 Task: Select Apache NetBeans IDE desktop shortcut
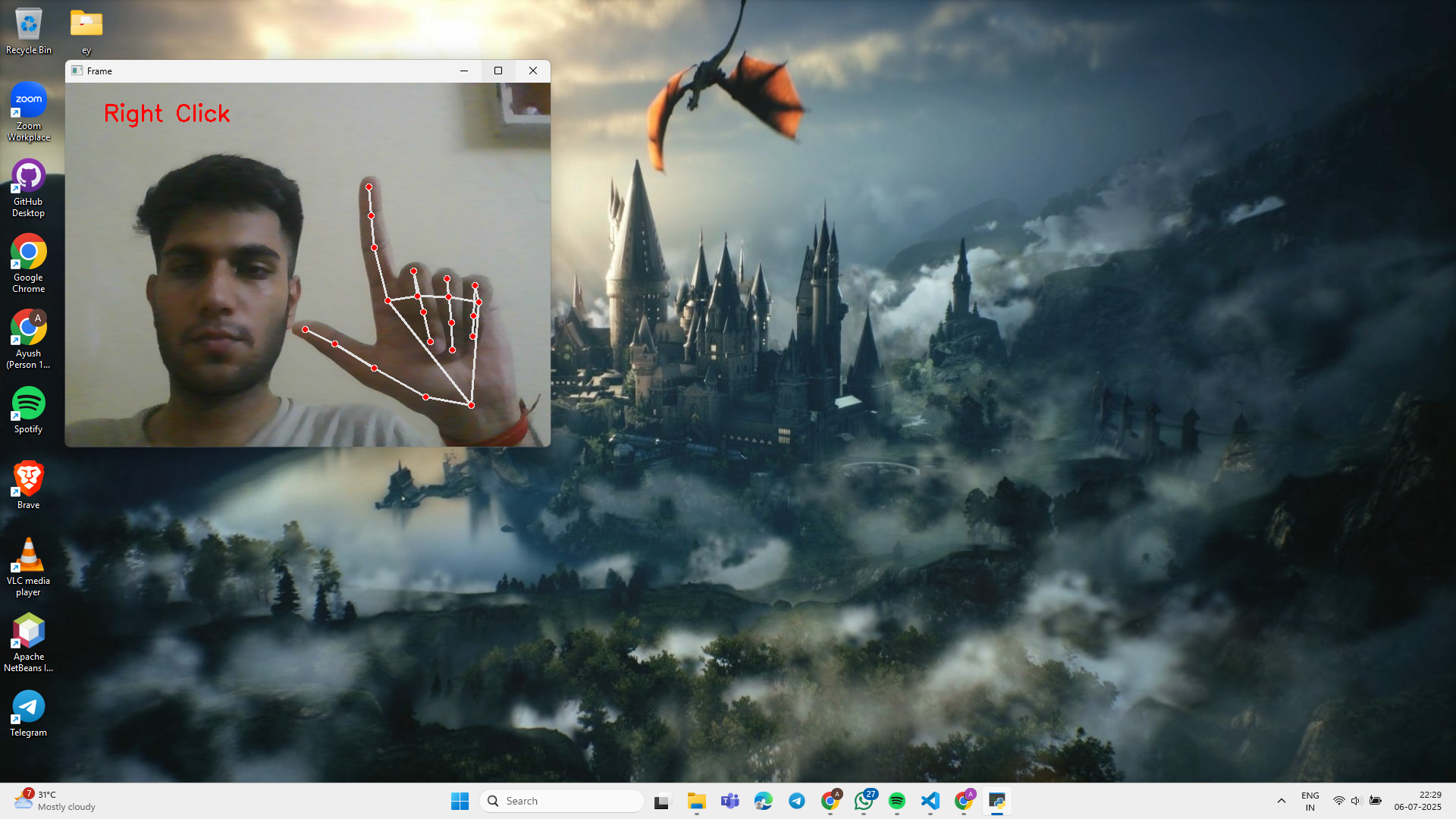point(29,643)
